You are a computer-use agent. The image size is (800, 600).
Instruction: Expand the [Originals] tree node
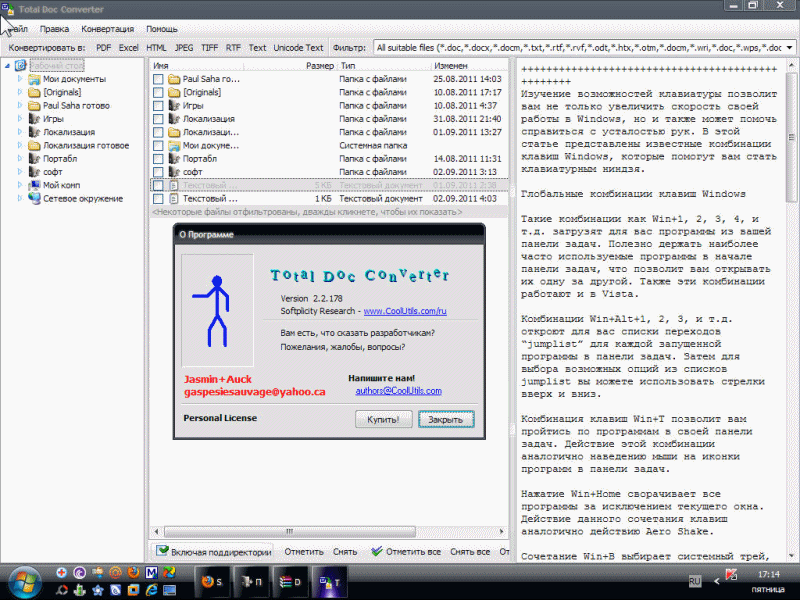pyautogui.click(x=20, y=92)
